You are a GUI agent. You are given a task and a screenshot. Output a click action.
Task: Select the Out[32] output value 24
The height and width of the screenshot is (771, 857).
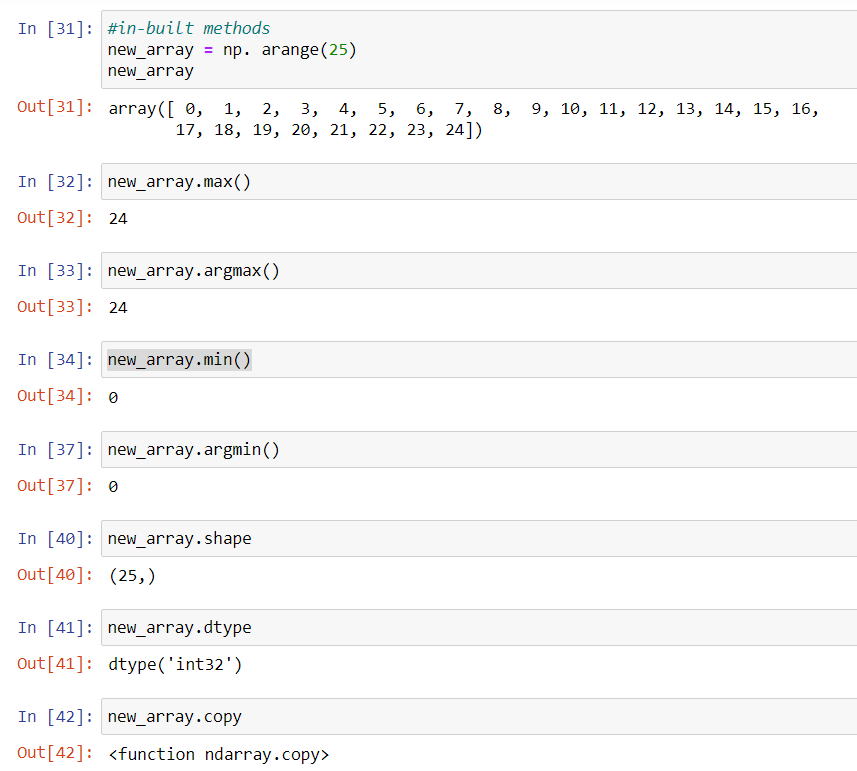[x=118, y=219]
